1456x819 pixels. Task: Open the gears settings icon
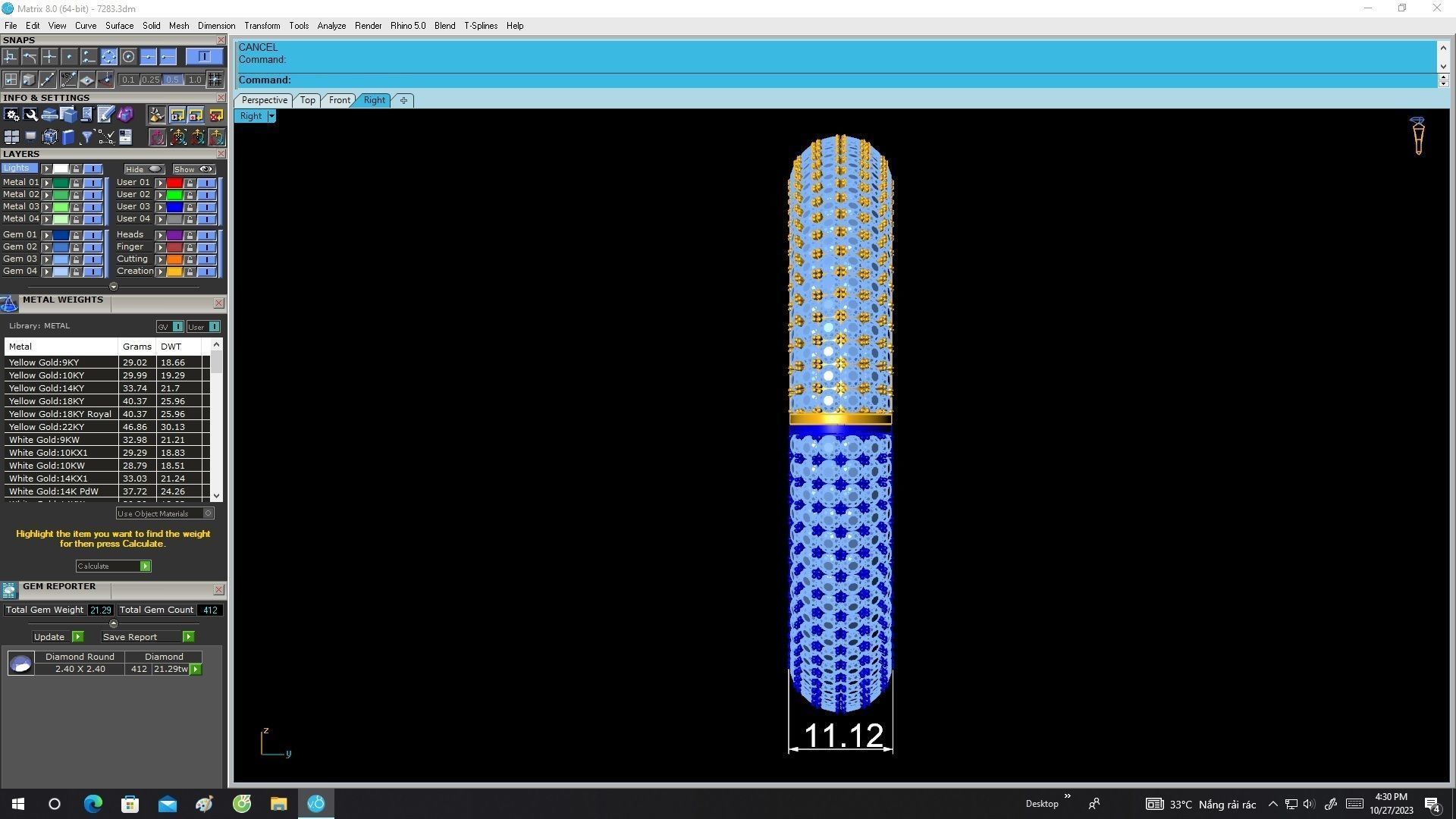click(11, 115)
